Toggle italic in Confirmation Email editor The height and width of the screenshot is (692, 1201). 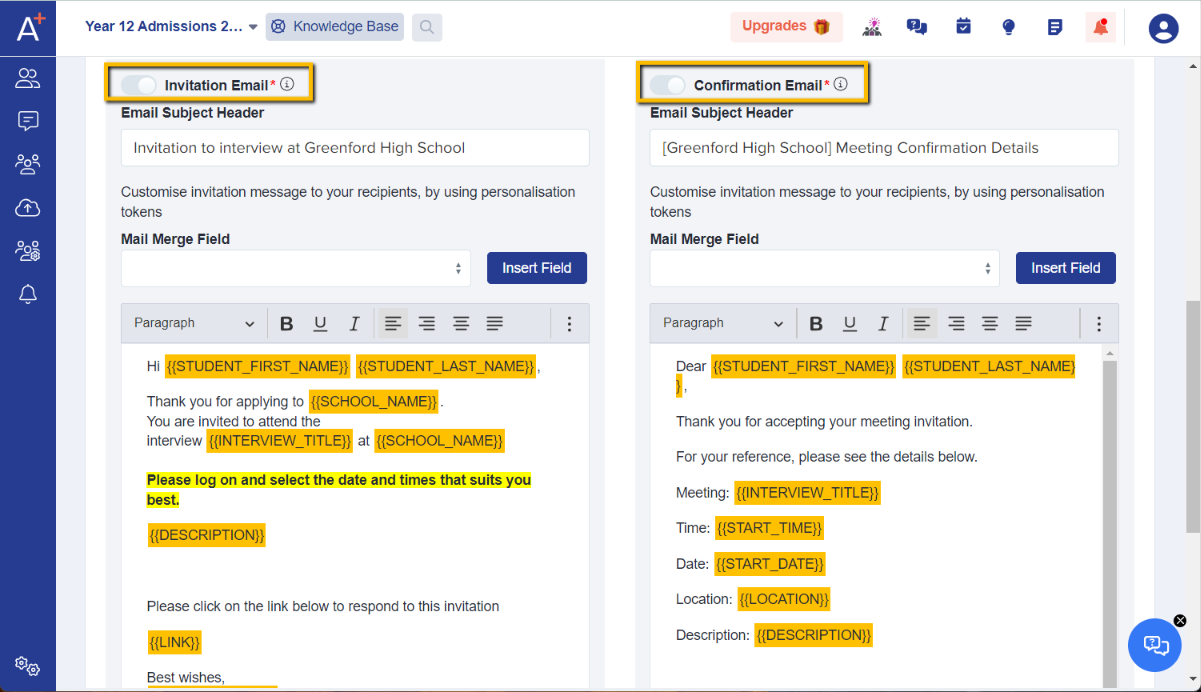[883, 324]
